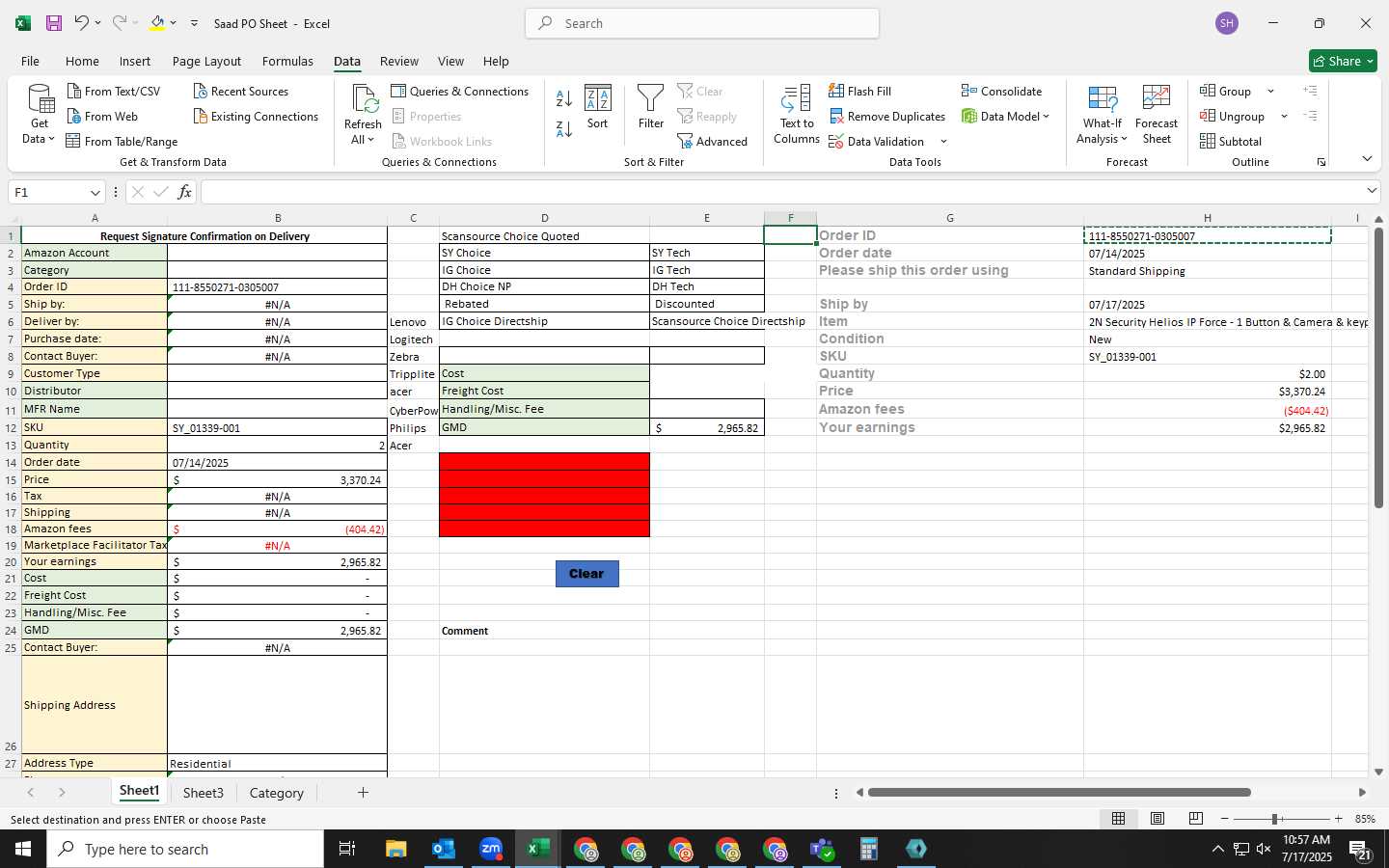Click the Save icon in title bar
Viewport: 1389px width, 868px height.
click(54, 23)
